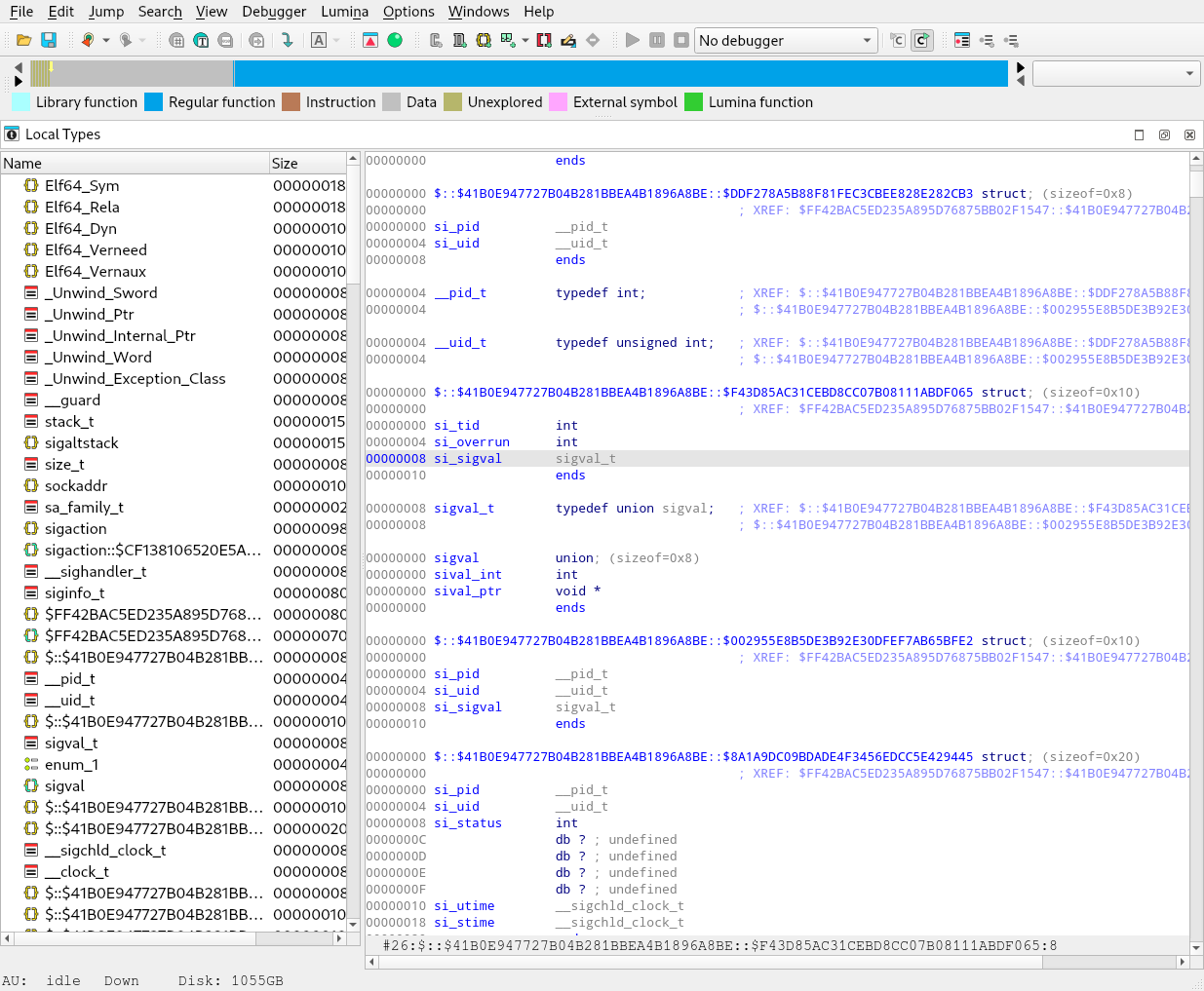Float the Local Types panel
Viewport: 1204px width, 991px height.
point(1164,134)
